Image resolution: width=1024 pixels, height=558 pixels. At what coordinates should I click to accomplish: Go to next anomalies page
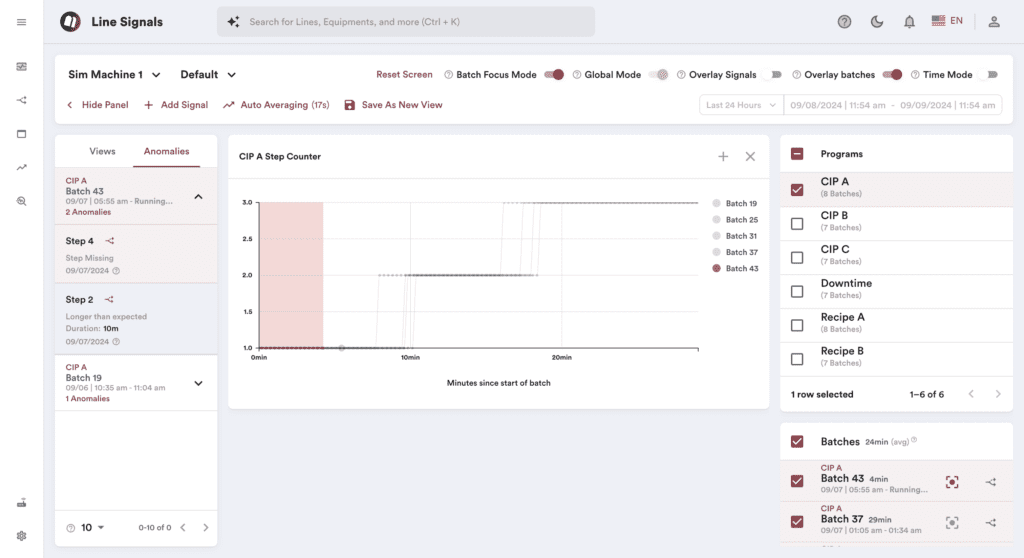(206, 527)
